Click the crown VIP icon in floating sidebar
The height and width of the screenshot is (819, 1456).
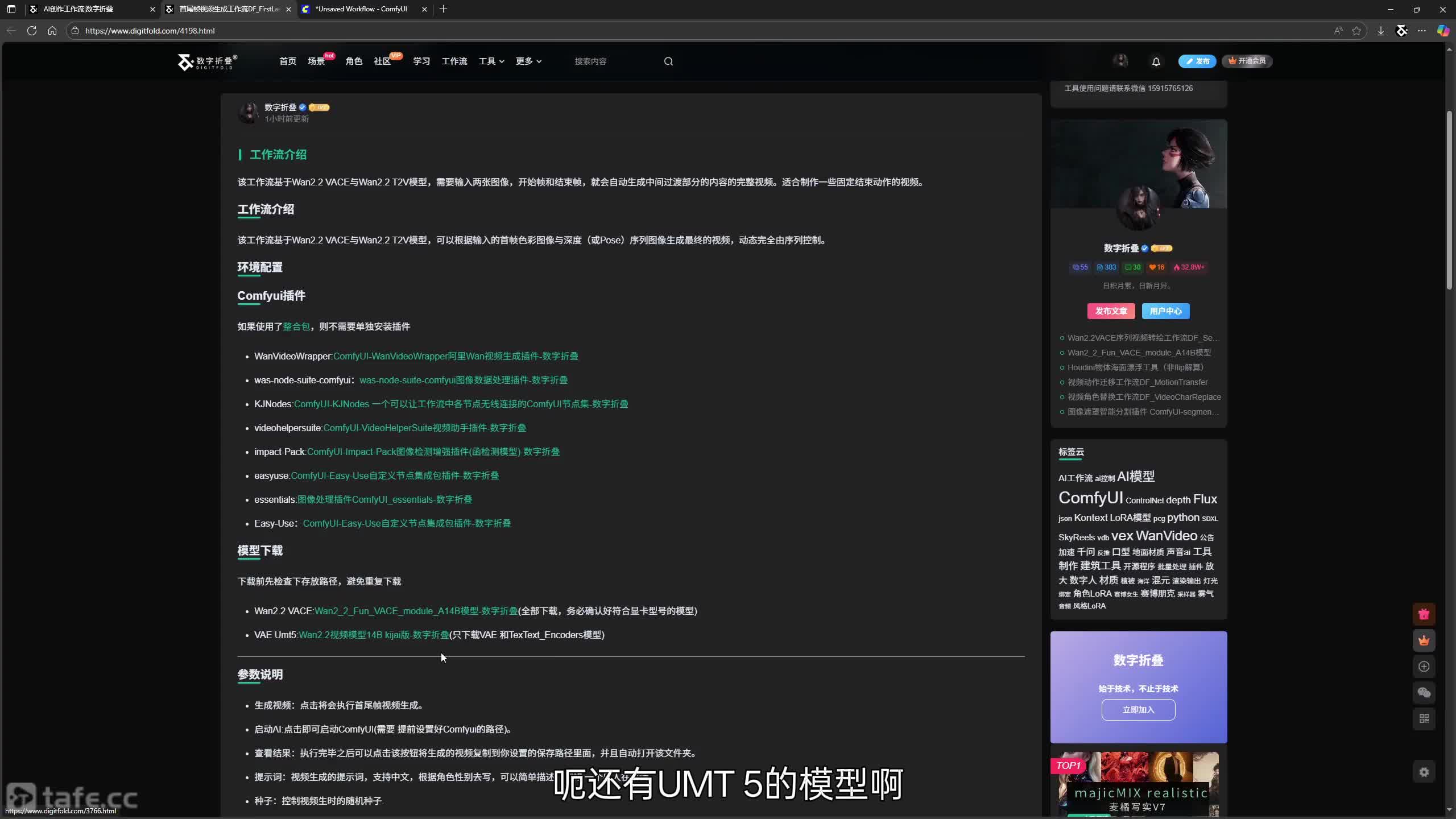click(1424, 640)
